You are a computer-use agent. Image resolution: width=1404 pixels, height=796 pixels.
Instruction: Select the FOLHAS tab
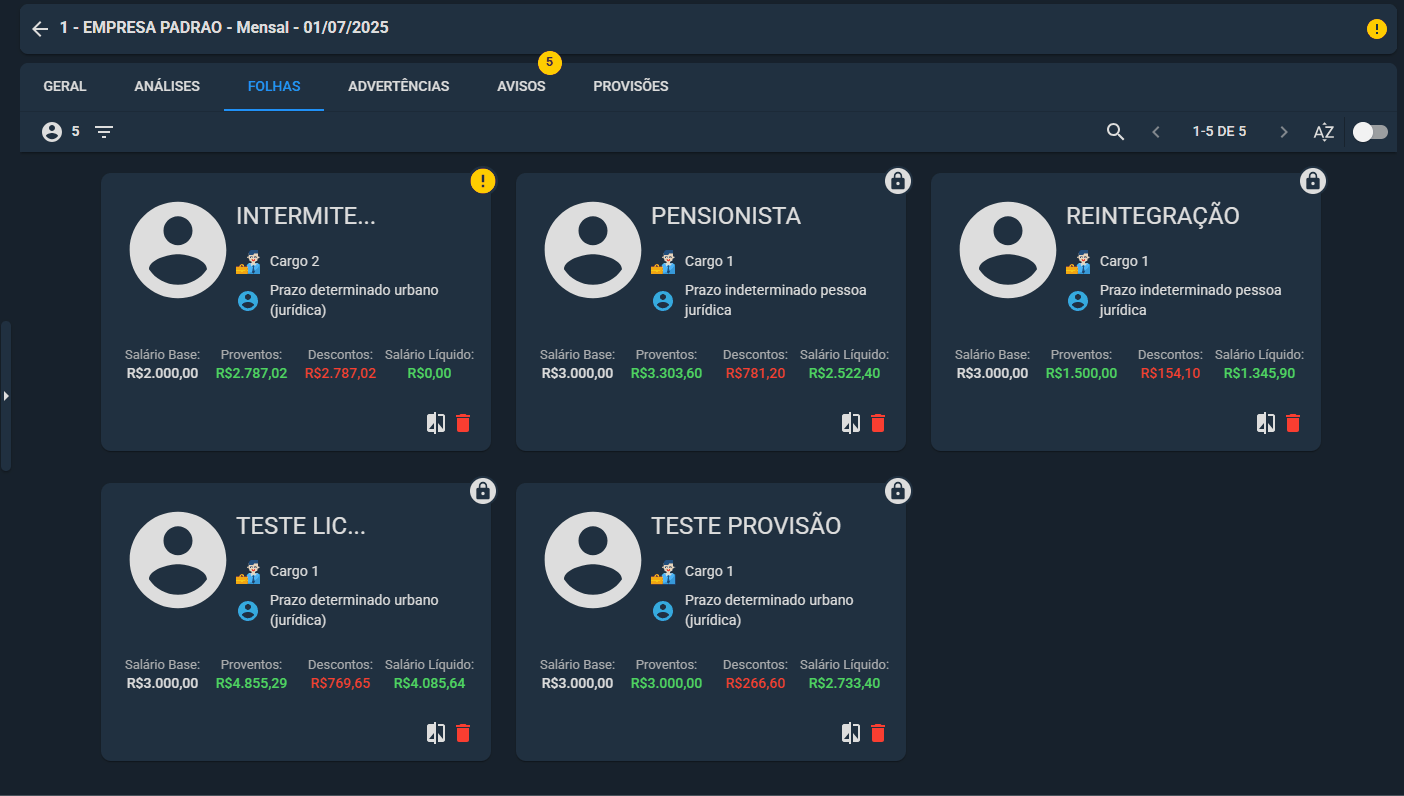[x=274, y=86]
